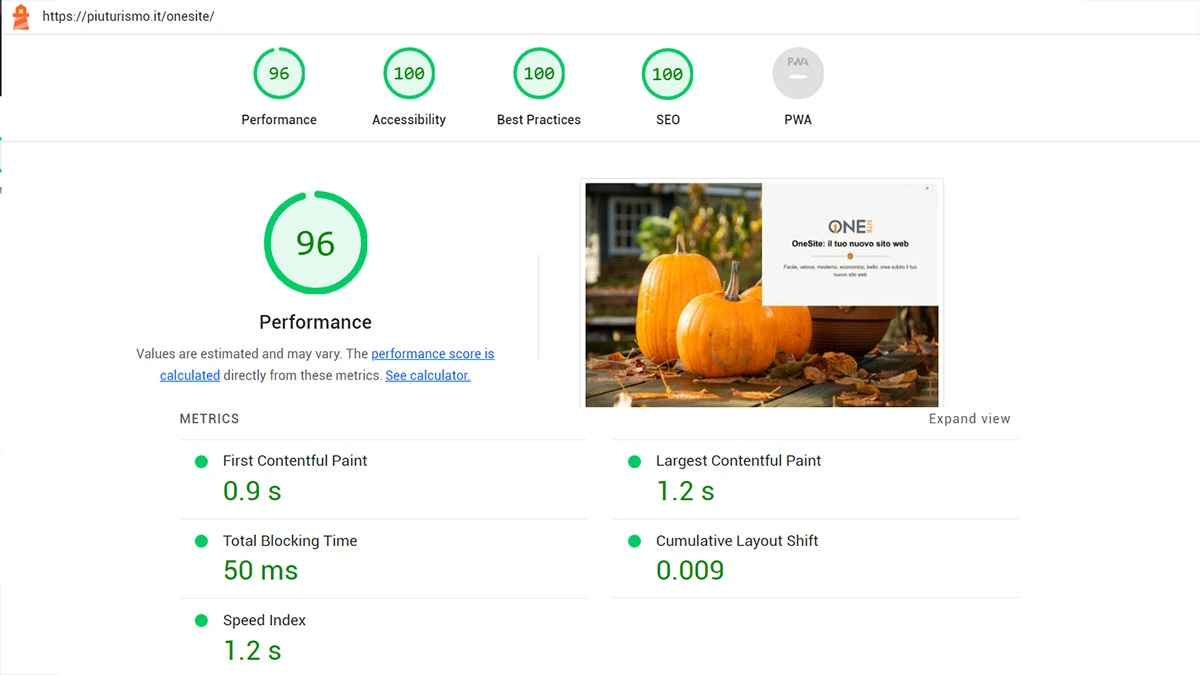This screenshot has height=675, width=1200.
Task: Expand the First Contentful Paint metric
Action: tap(295, 461)
